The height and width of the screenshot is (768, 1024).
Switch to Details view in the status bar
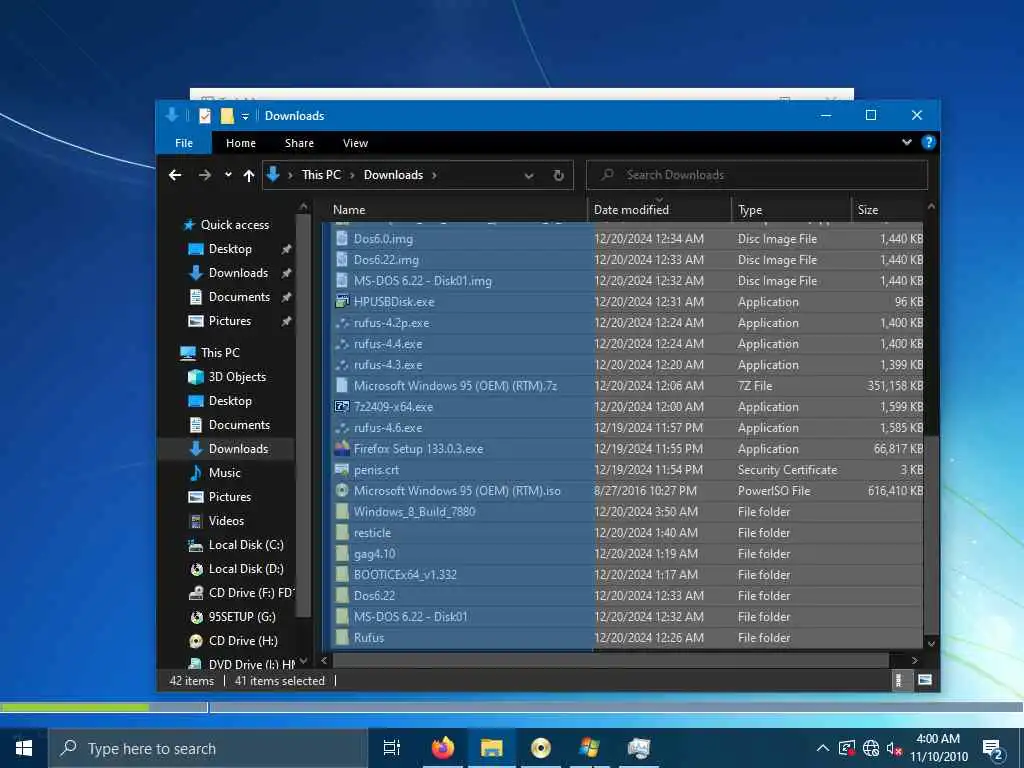899,680
